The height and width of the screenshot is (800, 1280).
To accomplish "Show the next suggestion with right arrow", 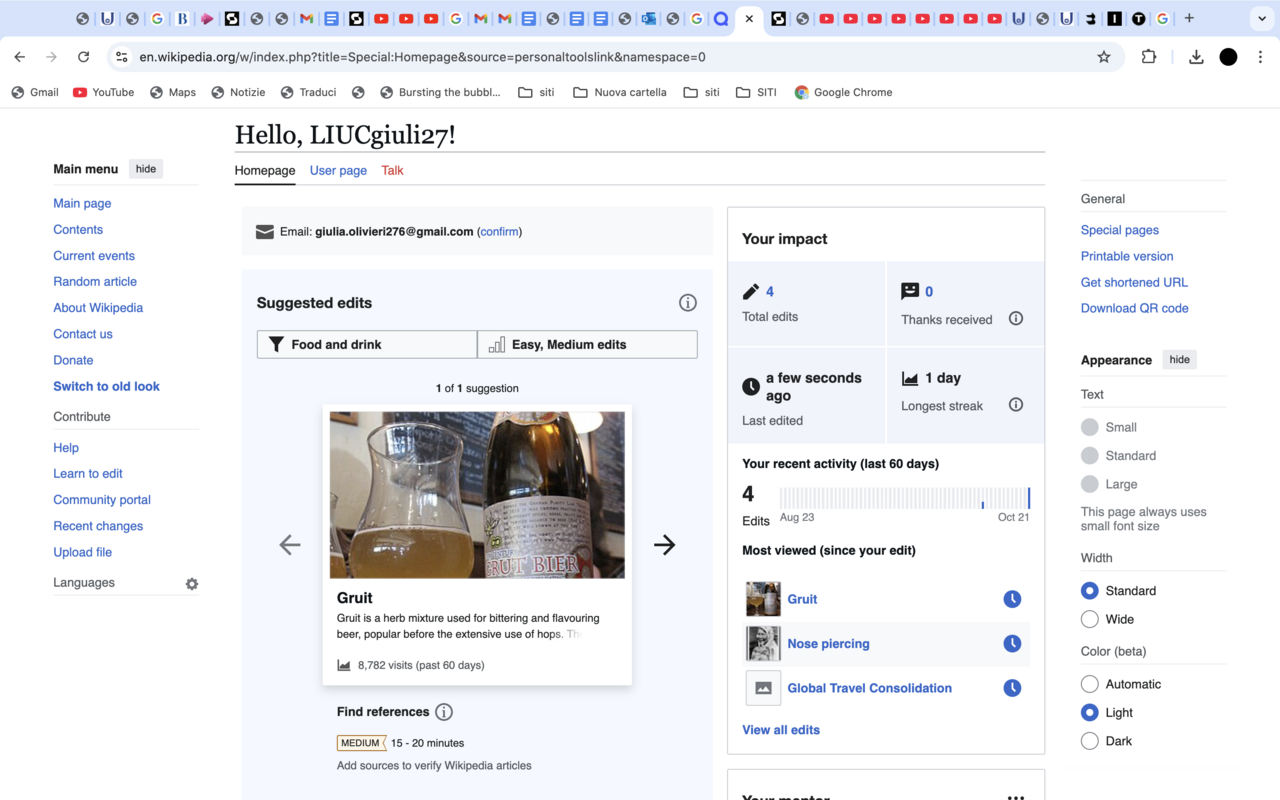I will (x=664, y=545).
